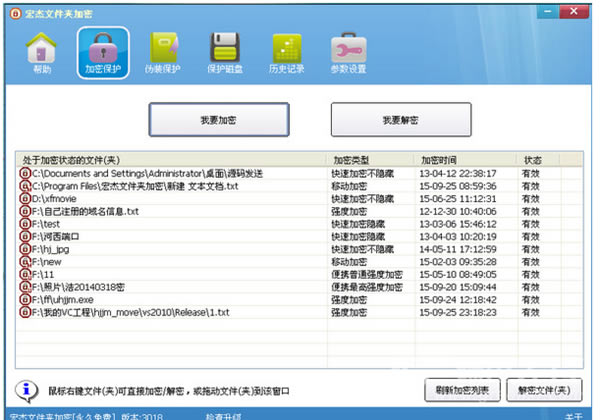This screenshot has width=600, height=420.
Task: Sort by 加密时间 column header
Action: click(465, 160)
